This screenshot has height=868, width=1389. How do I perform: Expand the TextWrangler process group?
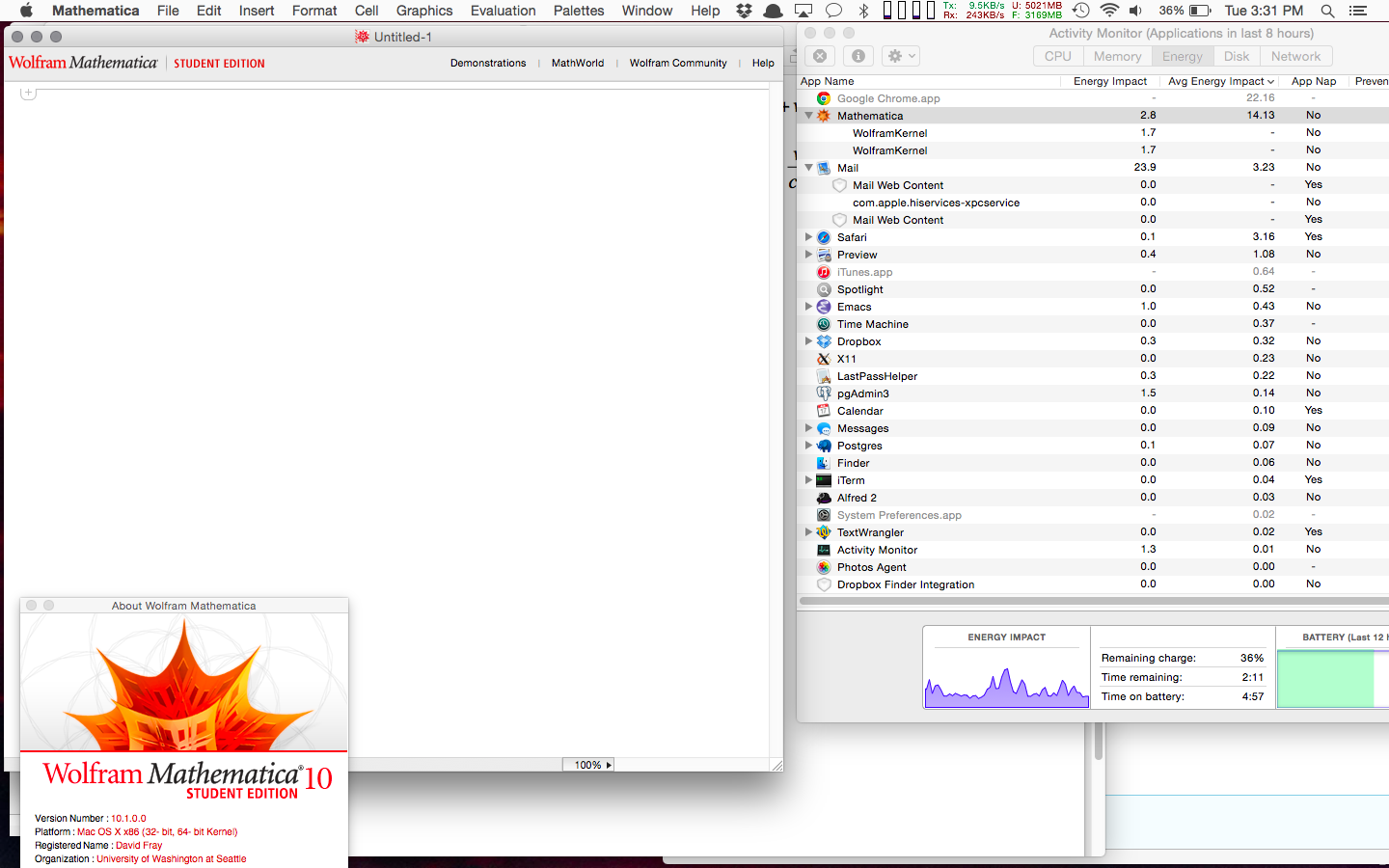tap(808, 532)
